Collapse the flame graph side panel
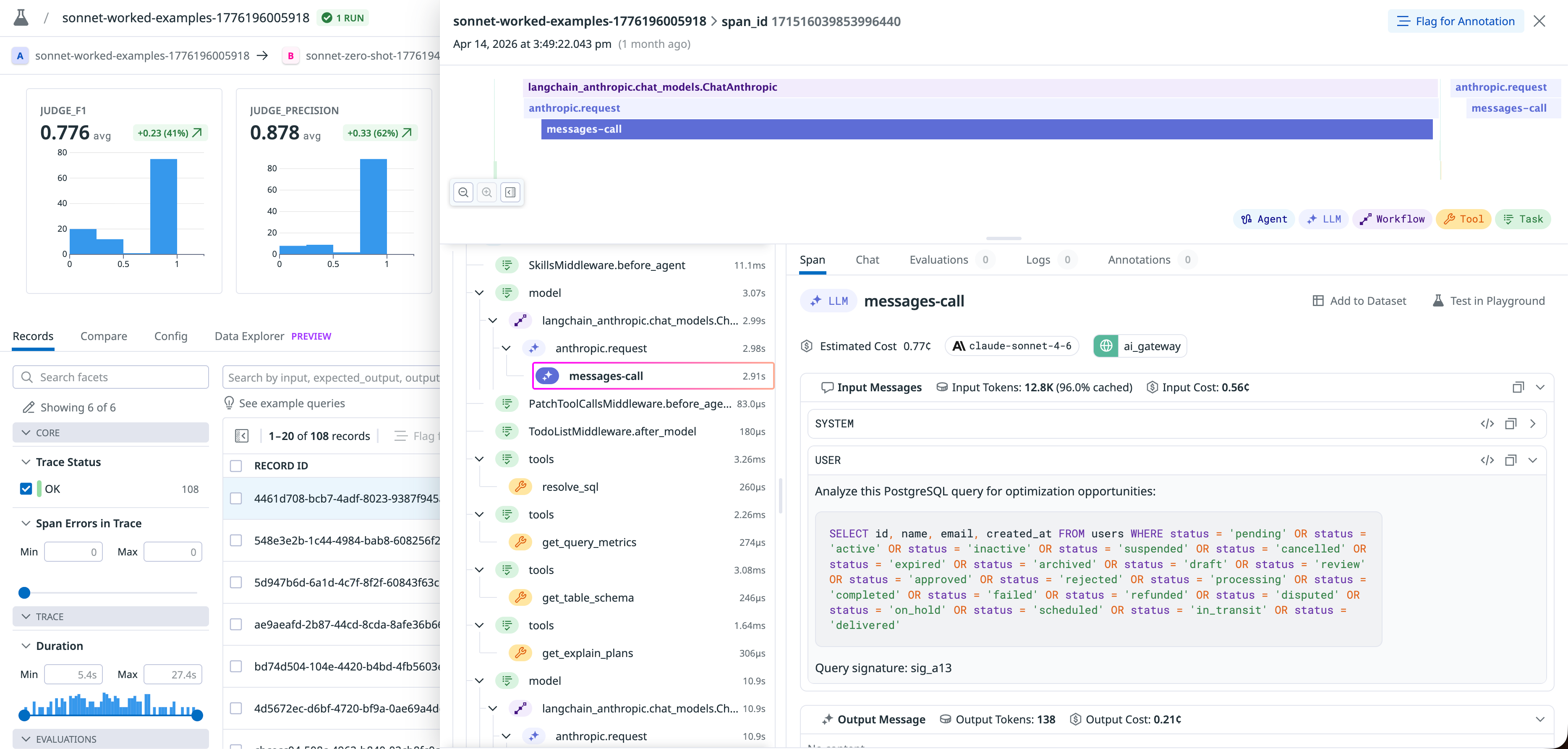Viewport: 1568px width, 749px height. coord(510,192)
